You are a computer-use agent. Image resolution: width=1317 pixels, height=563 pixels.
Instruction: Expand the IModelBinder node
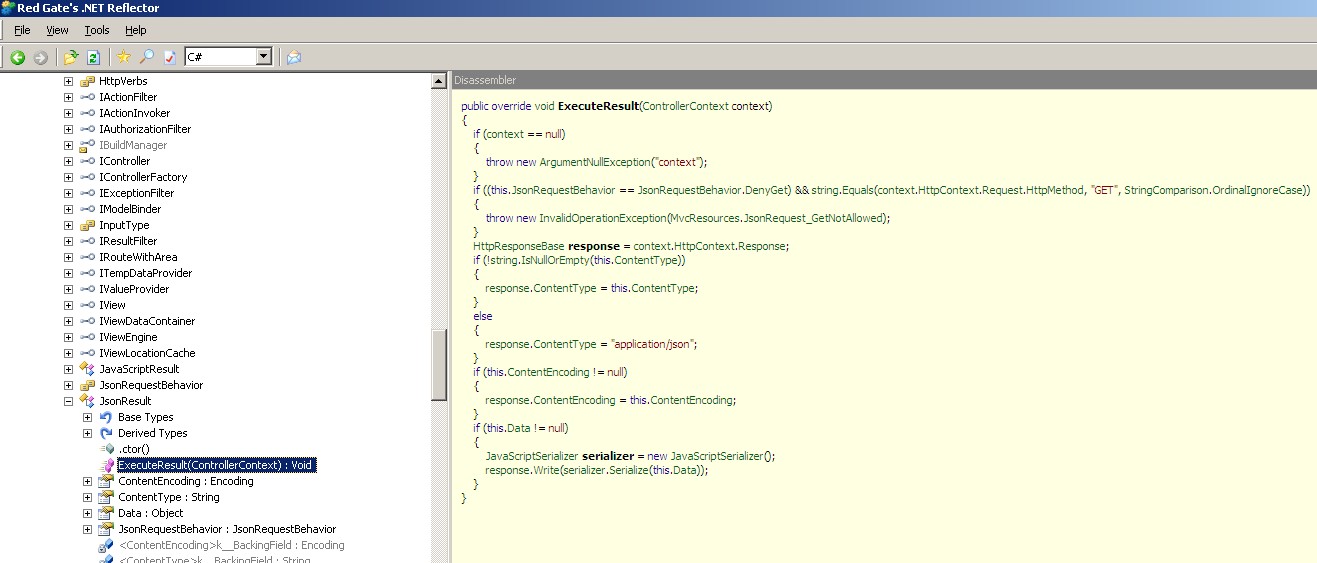(x=68, y=209)
